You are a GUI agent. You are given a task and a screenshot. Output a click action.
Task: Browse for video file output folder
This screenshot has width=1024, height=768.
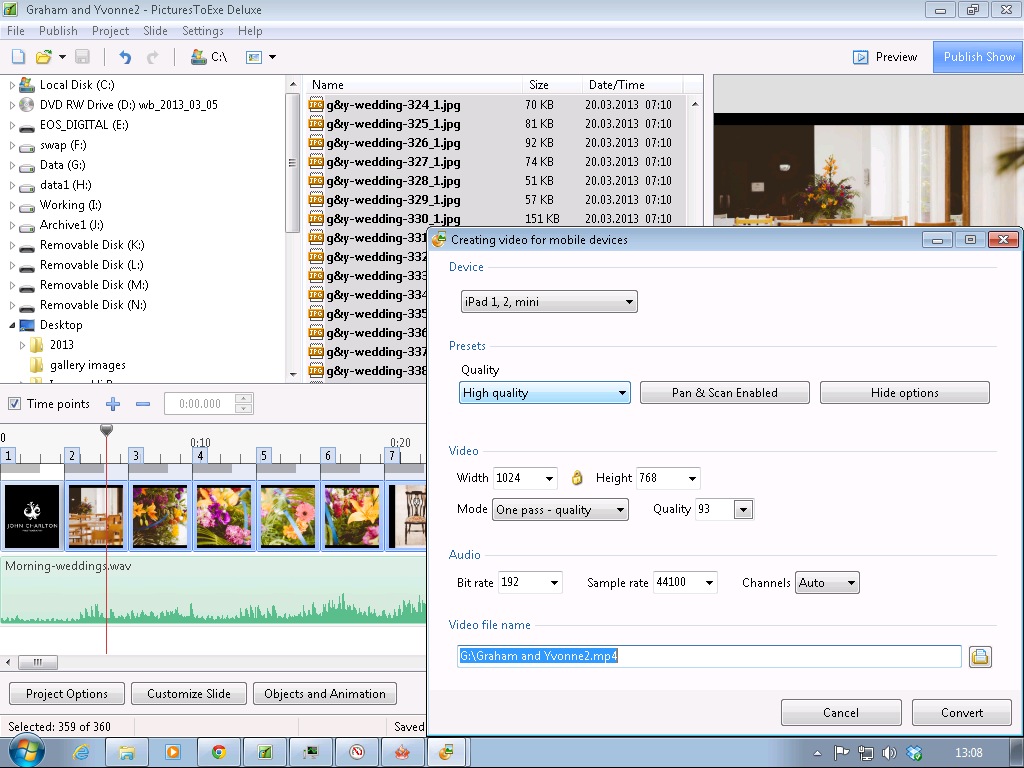coord(980,657)
